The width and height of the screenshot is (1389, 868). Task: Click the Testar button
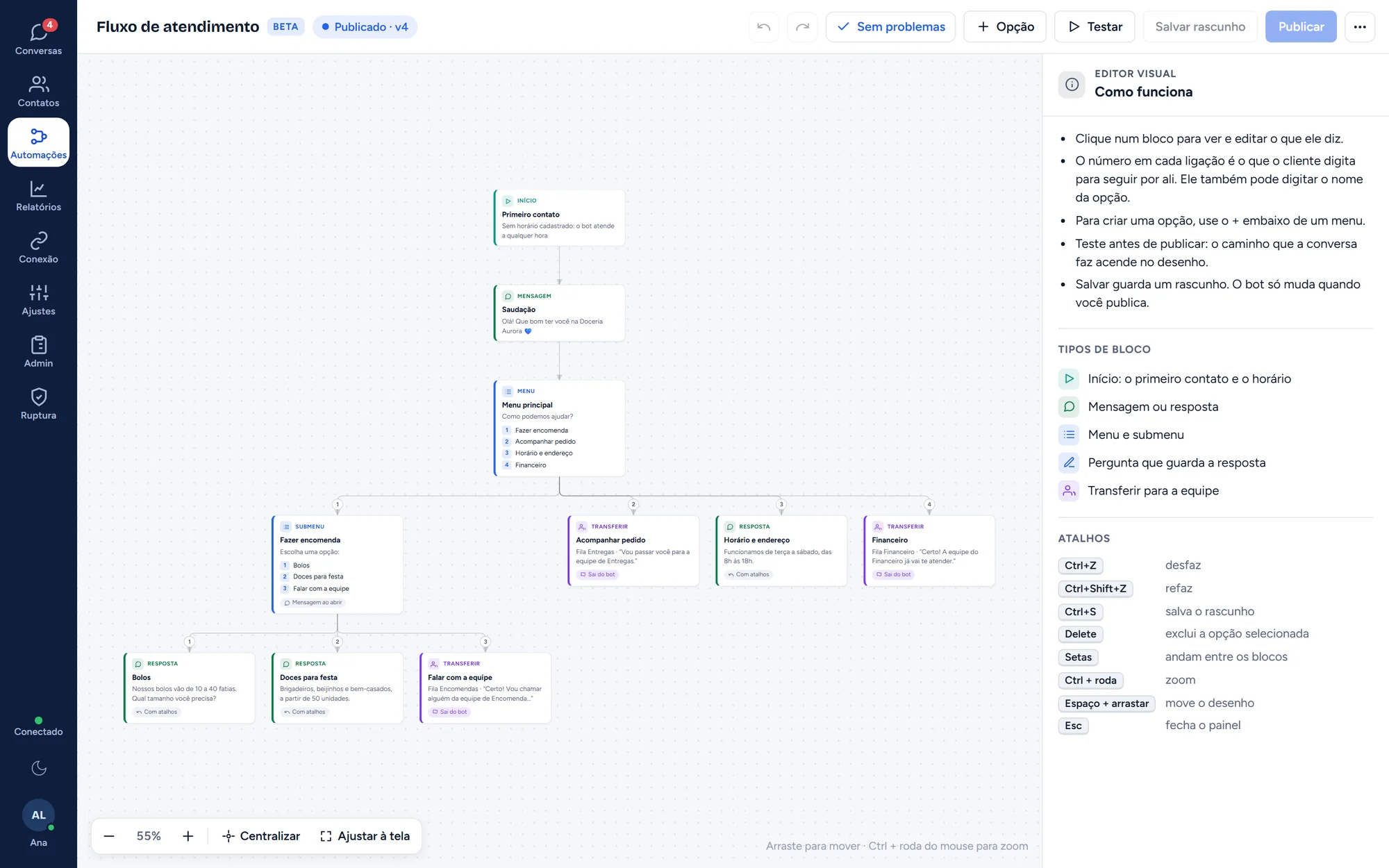click(x=1095, y=26)
